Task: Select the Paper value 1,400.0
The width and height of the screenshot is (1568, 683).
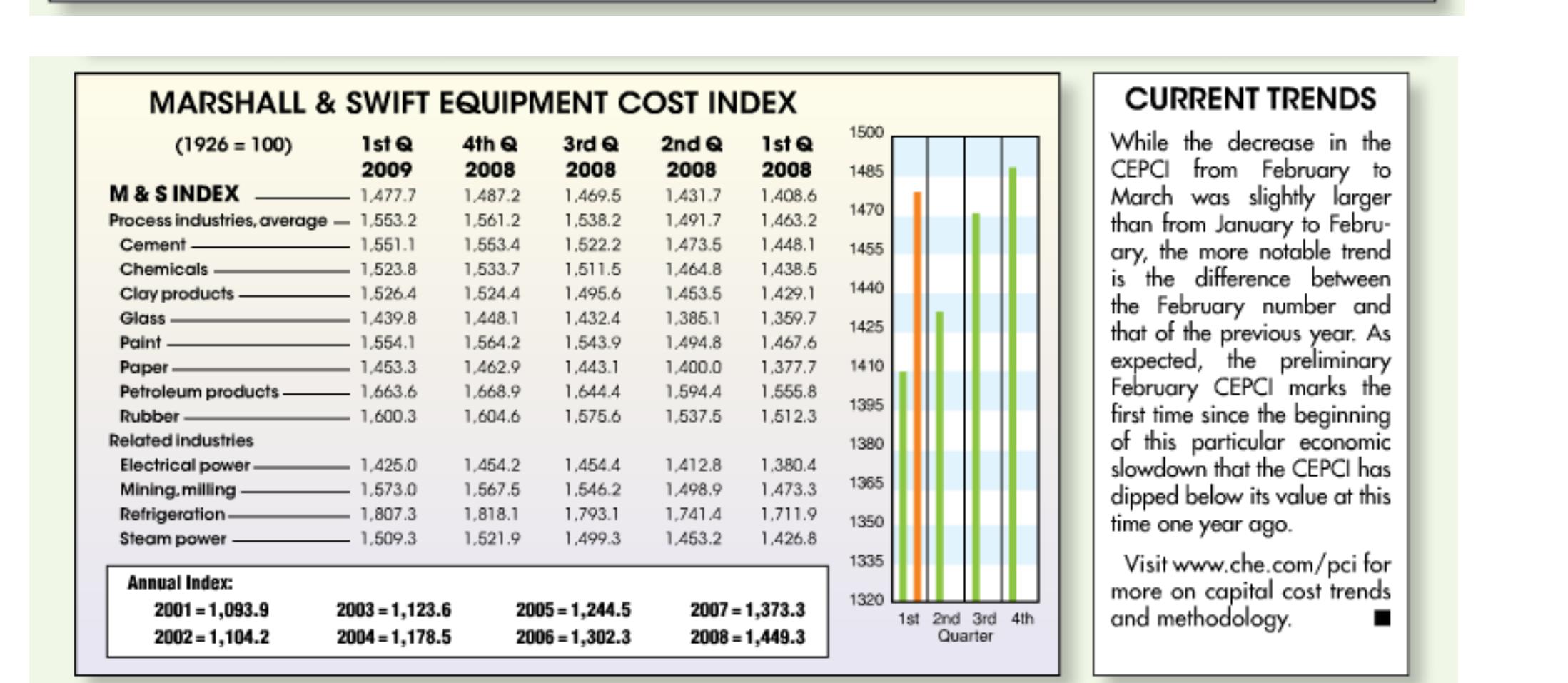Action: point(693,367)
